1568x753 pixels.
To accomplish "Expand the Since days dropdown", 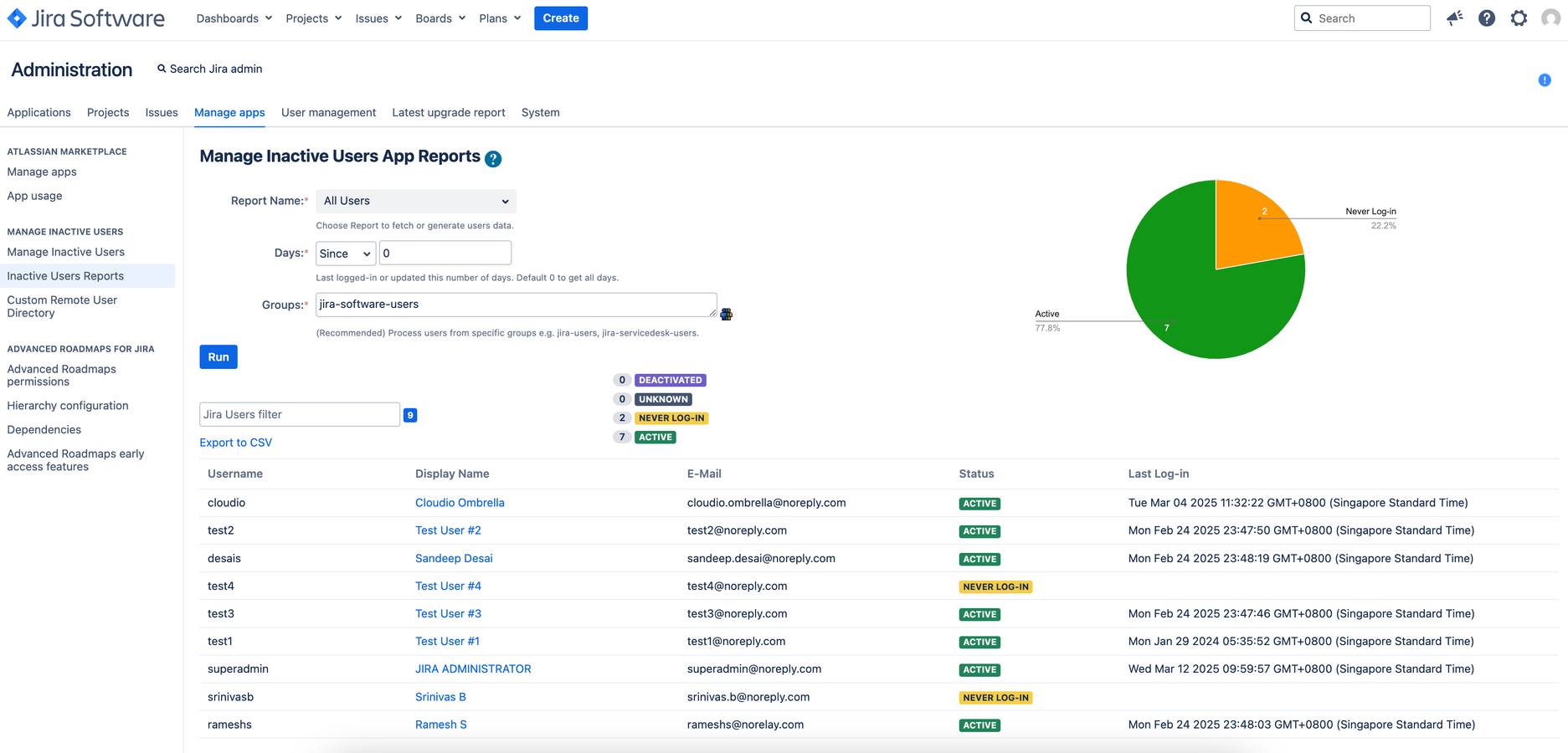I will coord(346,254).
